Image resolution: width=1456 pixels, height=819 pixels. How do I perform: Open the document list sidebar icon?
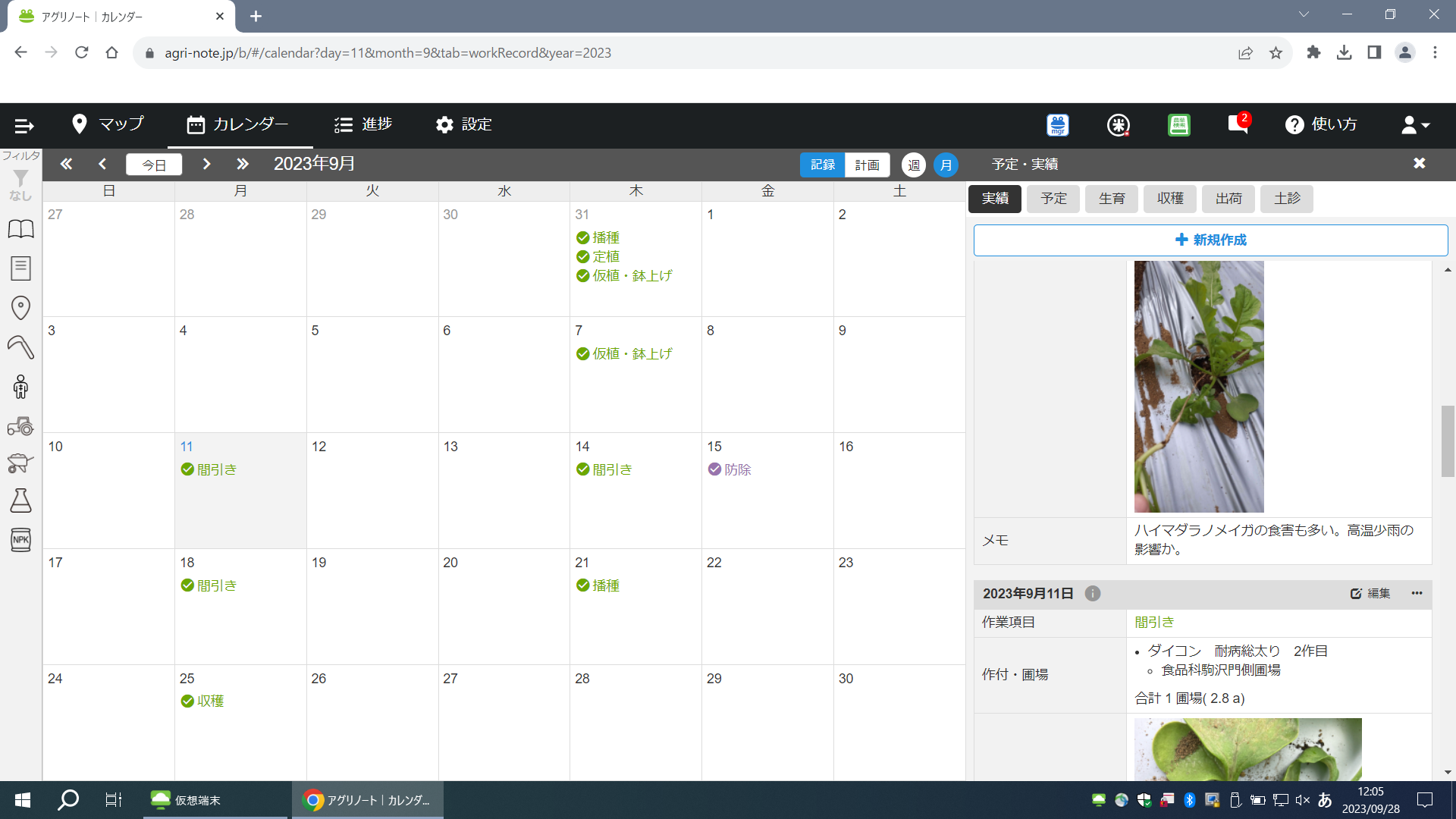(x=20, y=268)
